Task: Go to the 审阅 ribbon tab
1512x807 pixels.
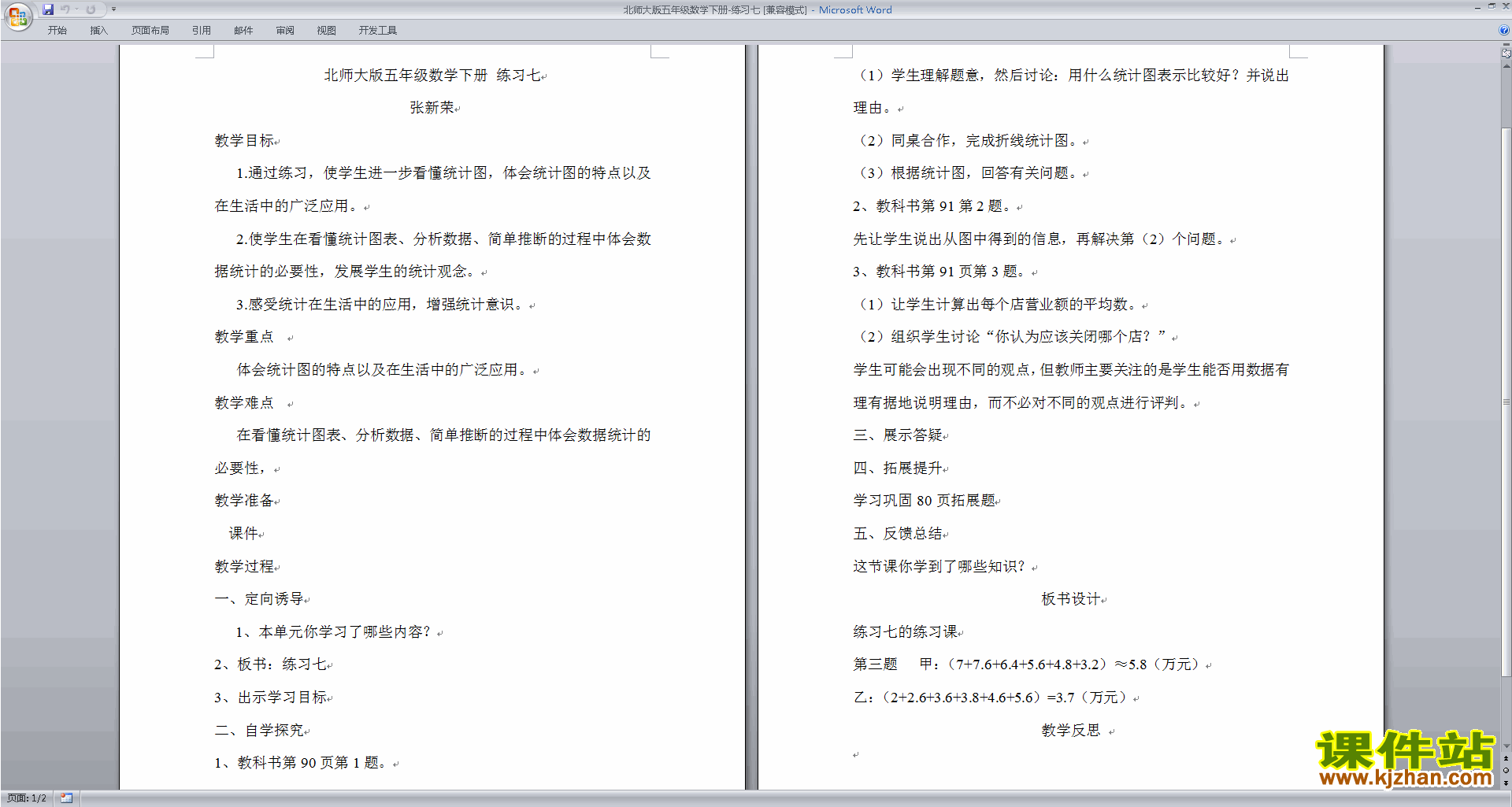Action: [285, 31]
